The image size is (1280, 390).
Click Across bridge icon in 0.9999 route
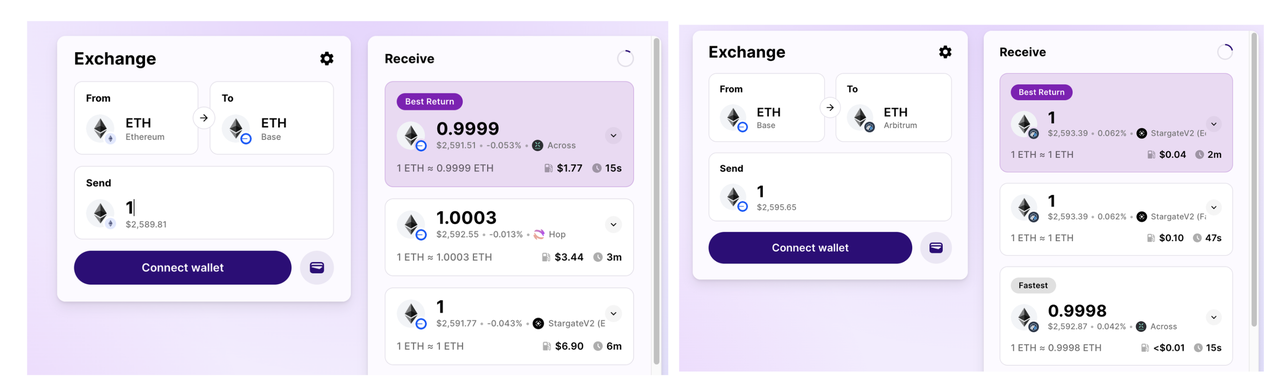click(538, 145)
